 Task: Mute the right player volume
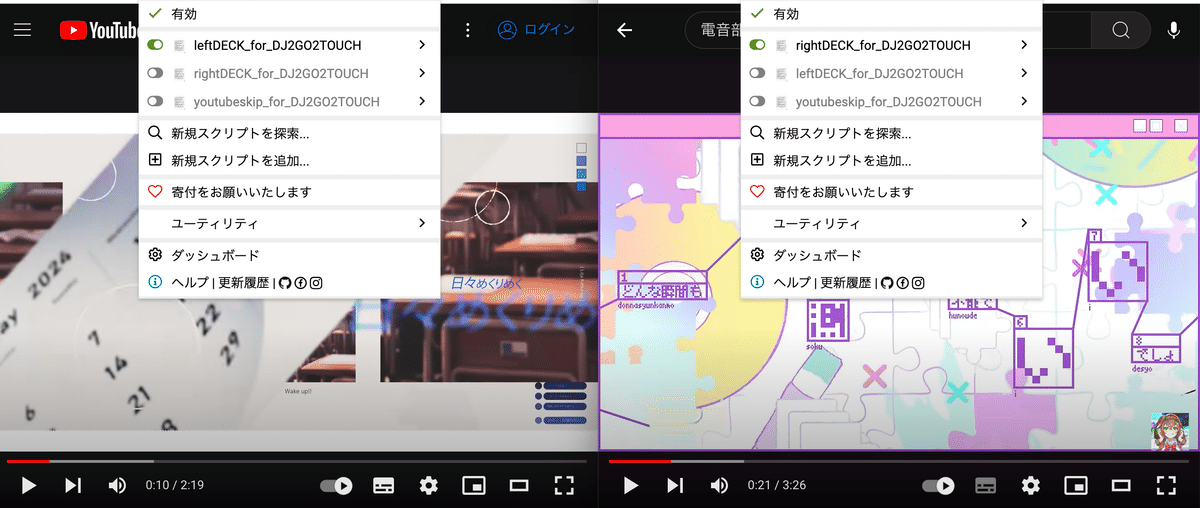point(719,485)
